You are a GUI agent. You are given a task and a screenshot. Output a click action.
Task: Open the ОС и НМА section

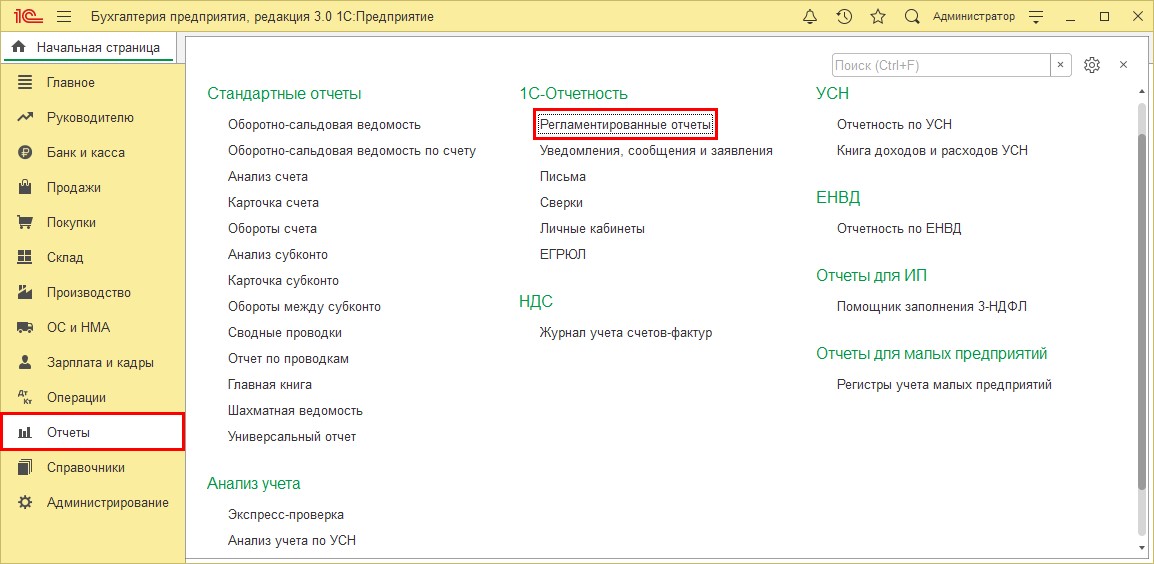tap(93, 327)
